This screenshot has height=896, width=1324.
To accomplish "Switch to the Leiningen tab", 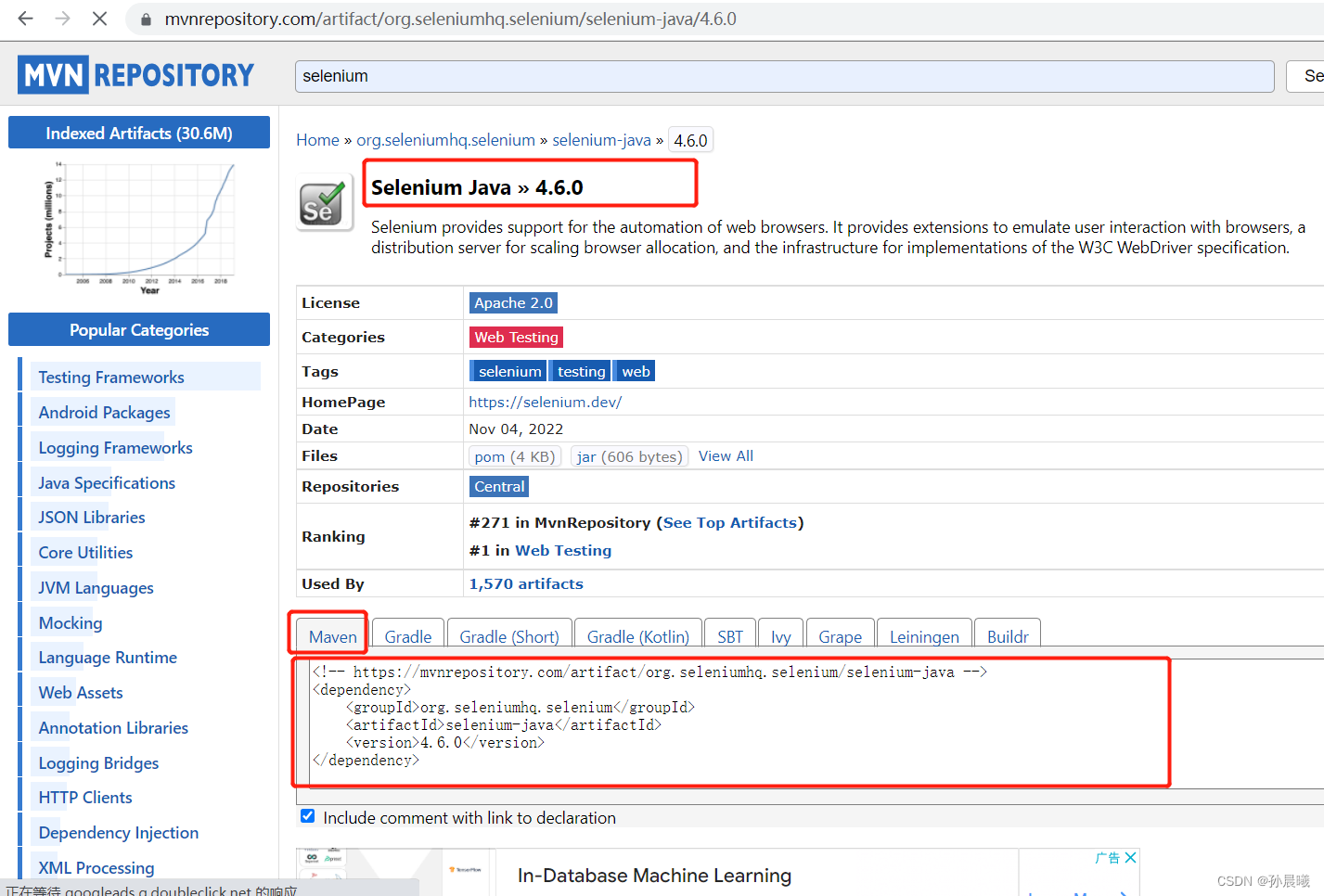I will pyautogui.click(x=924, y=636).
